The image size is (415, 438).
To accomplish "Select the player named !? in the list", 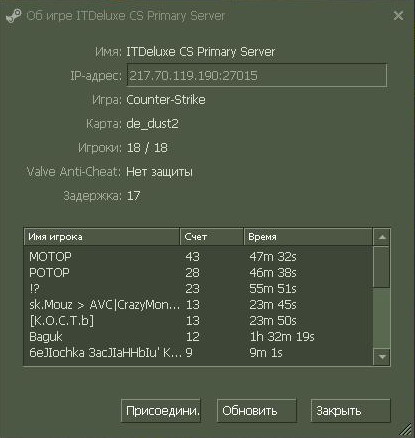I will coord(199,289).
